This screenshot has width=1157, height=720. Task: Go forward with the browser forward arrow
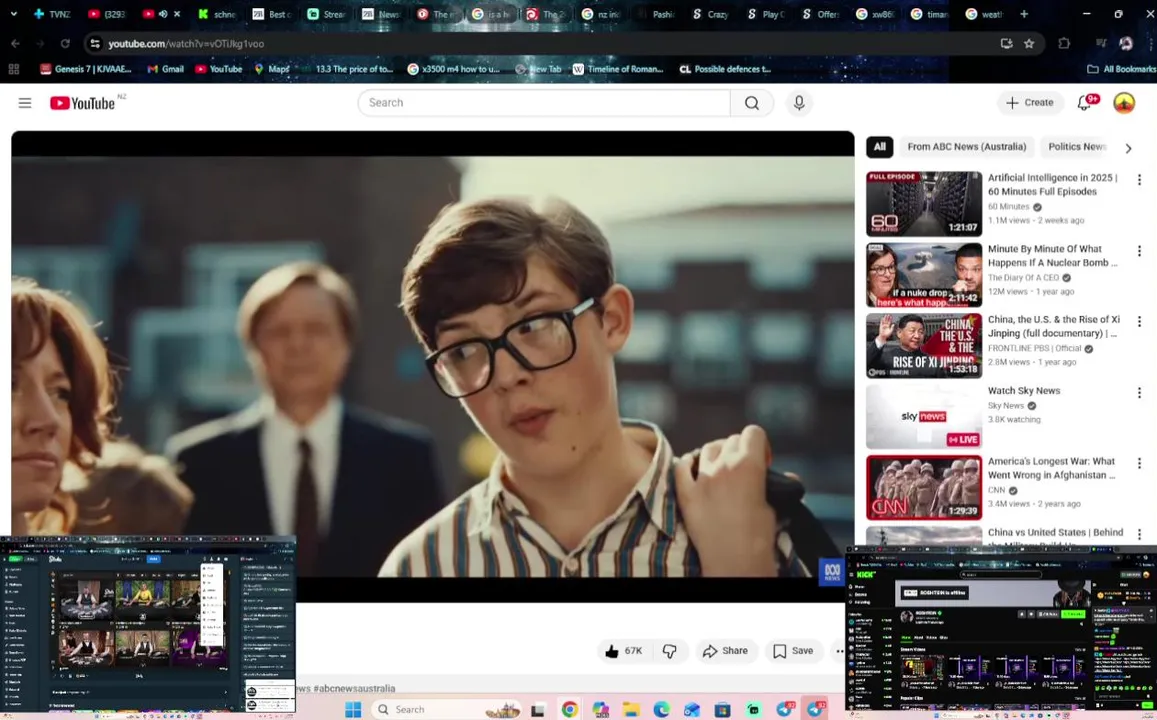click(41, 44)
